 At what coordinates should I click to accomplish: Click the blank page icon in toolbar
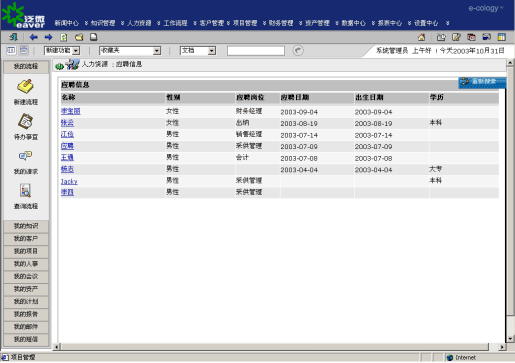pyautogui.click(x=94, y=37)
